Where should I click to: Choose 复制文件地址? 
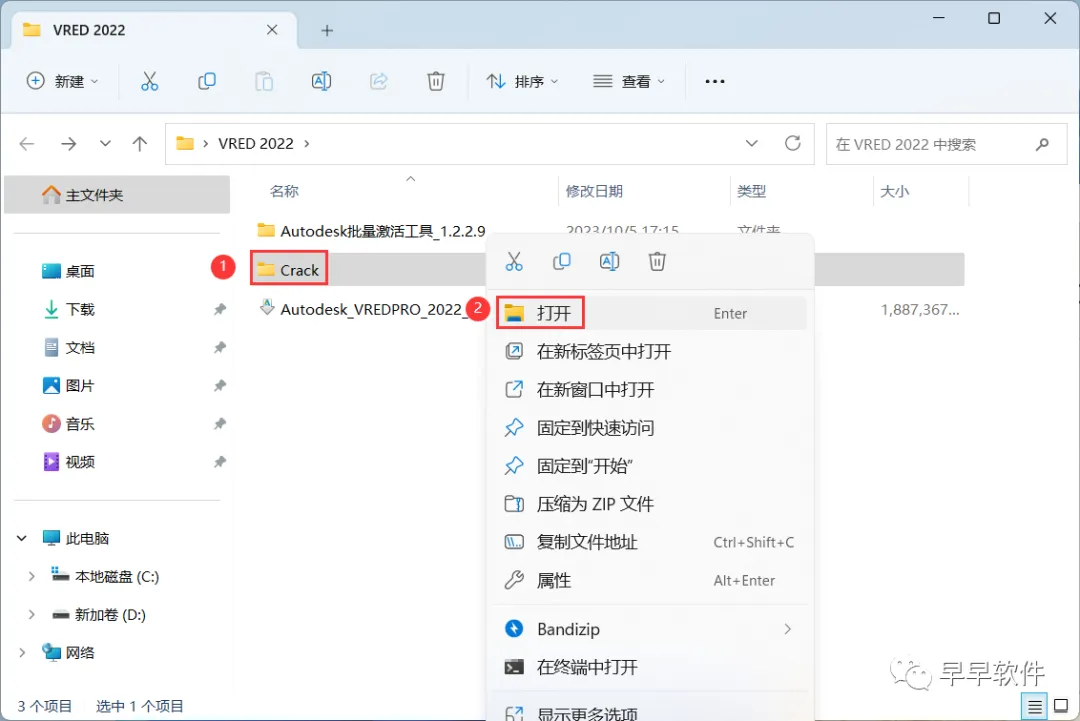(651, 543)
